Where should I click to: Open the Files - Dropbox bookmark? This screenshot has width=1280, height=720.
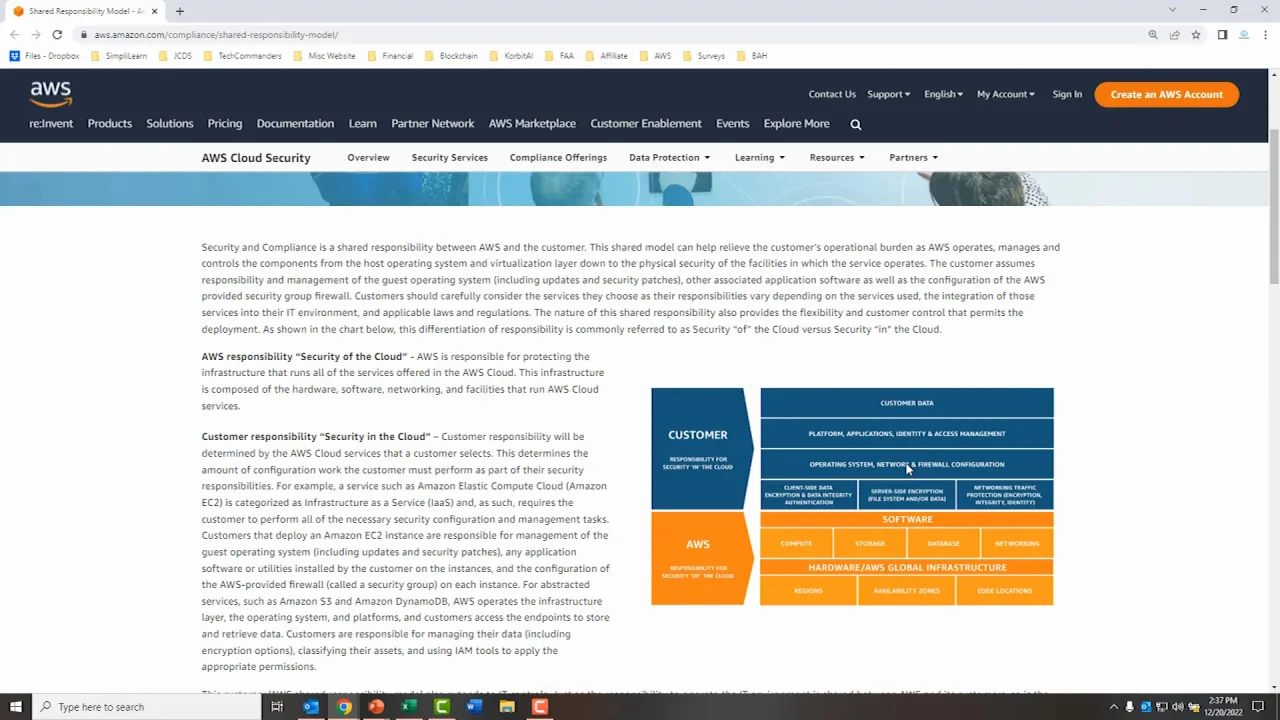(x=44, y=56)
